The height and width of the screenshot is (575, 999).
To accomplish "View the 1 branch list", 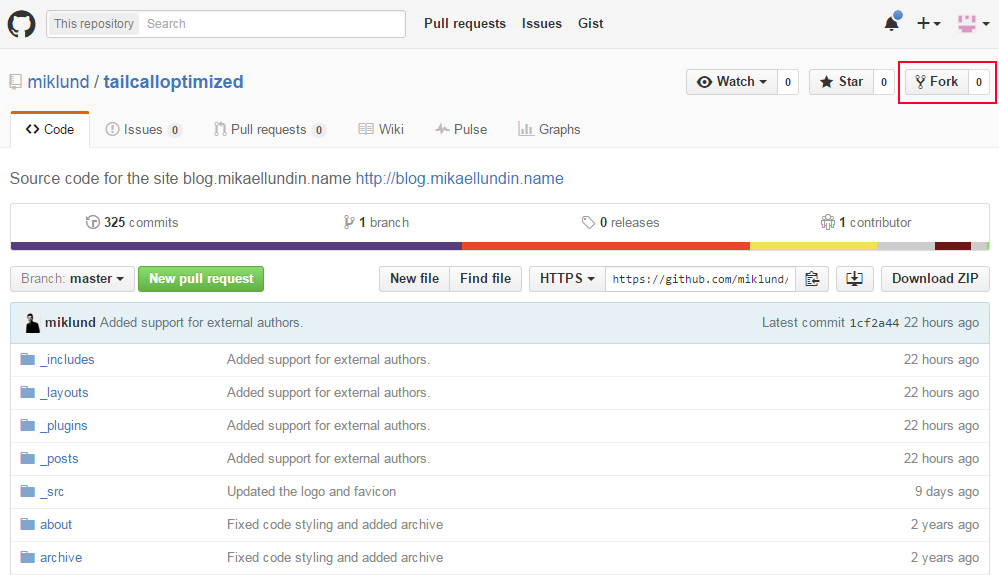I will tap(376, 222).
